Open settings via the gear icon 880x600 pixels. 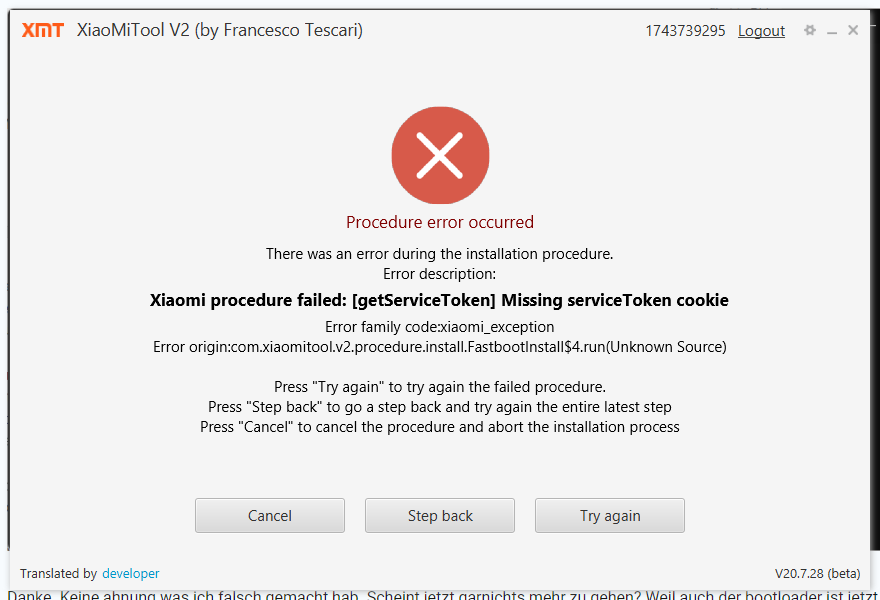click(x=810, y=31)
